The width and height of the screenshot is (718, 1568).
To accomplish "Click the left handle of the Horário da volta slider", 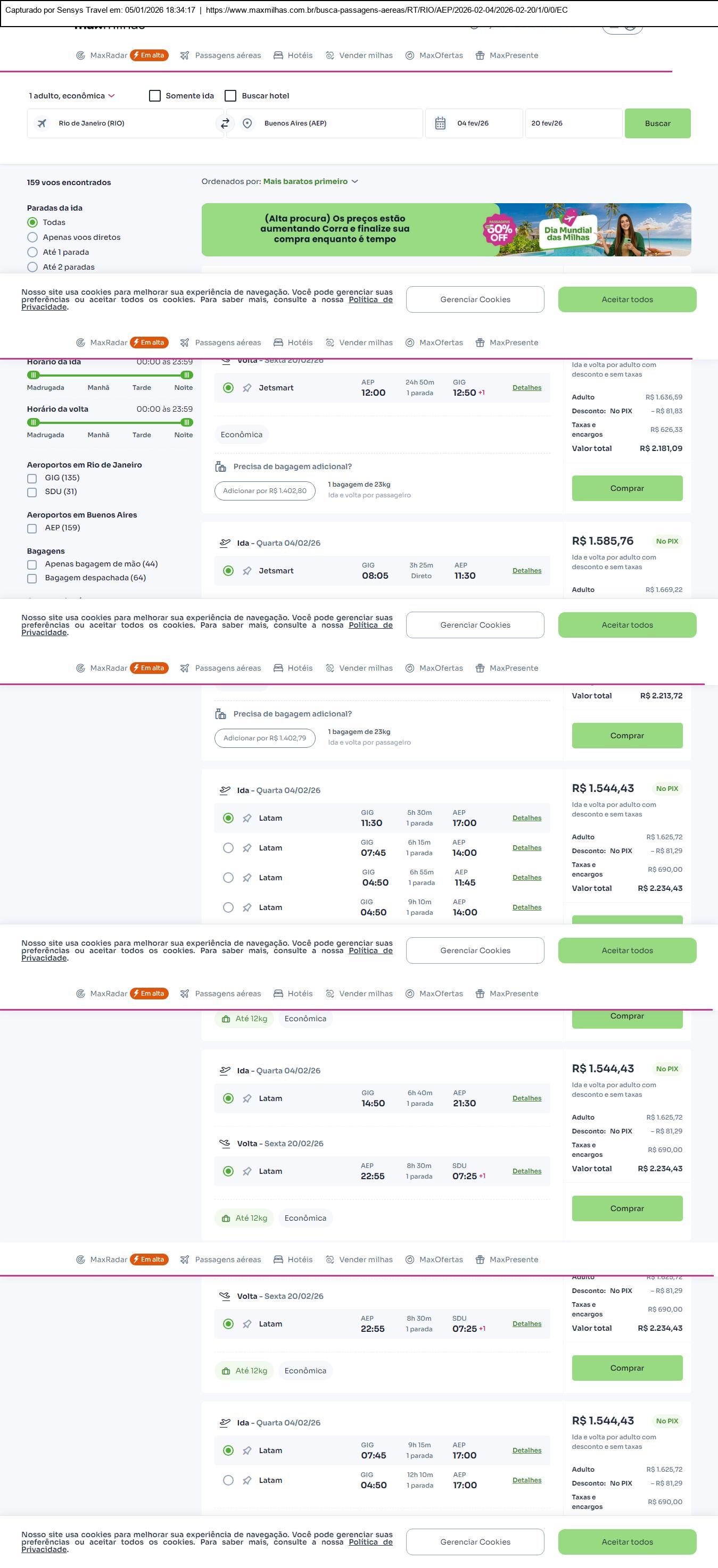I will click(x=34, y=422).
